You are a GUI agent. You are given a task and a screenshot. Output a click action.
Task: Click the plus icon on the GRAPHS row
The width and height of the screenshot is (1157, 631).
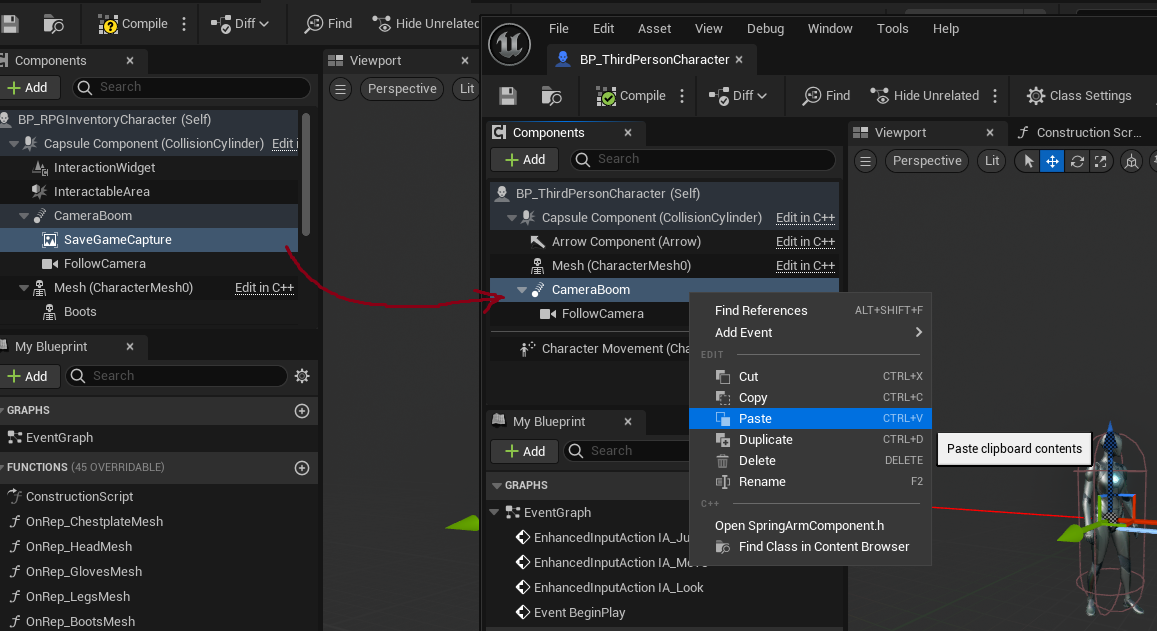[302, 410]
